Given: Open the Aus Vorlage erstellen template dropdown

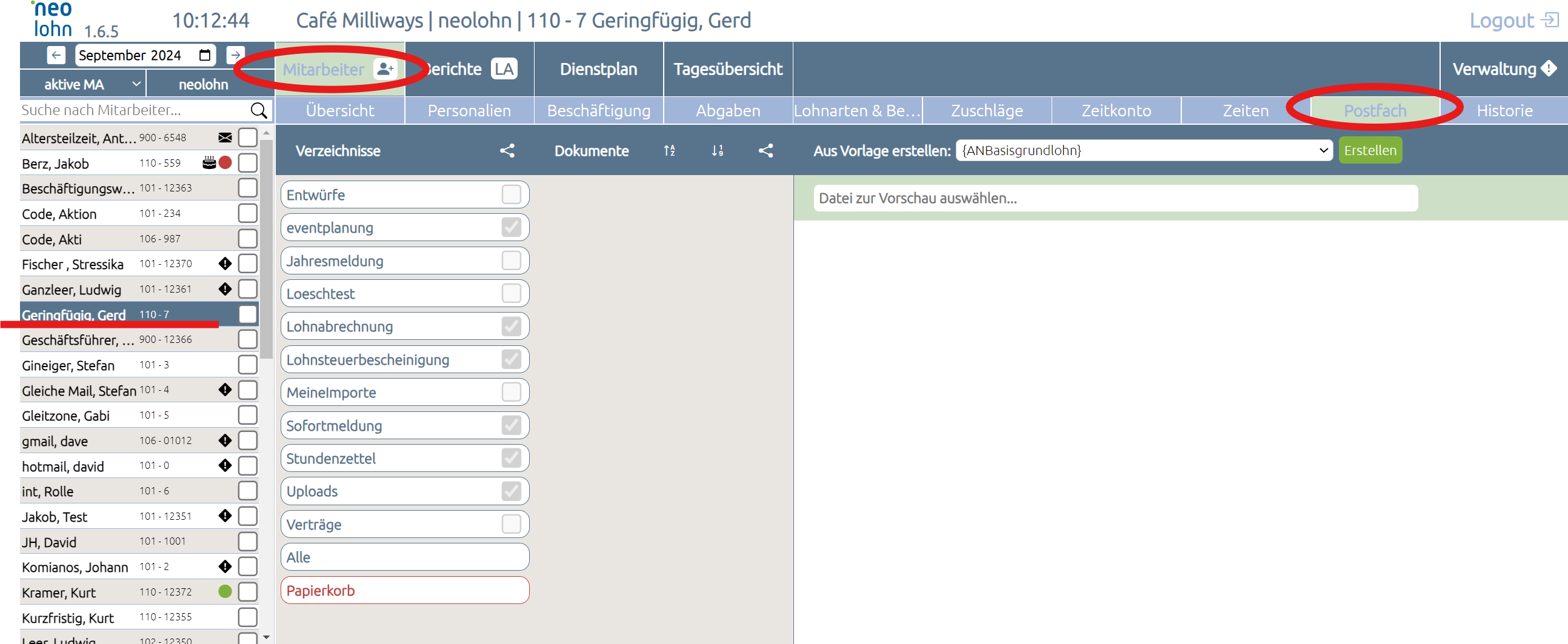Looking at the screenshot, I should [1143, 150].
